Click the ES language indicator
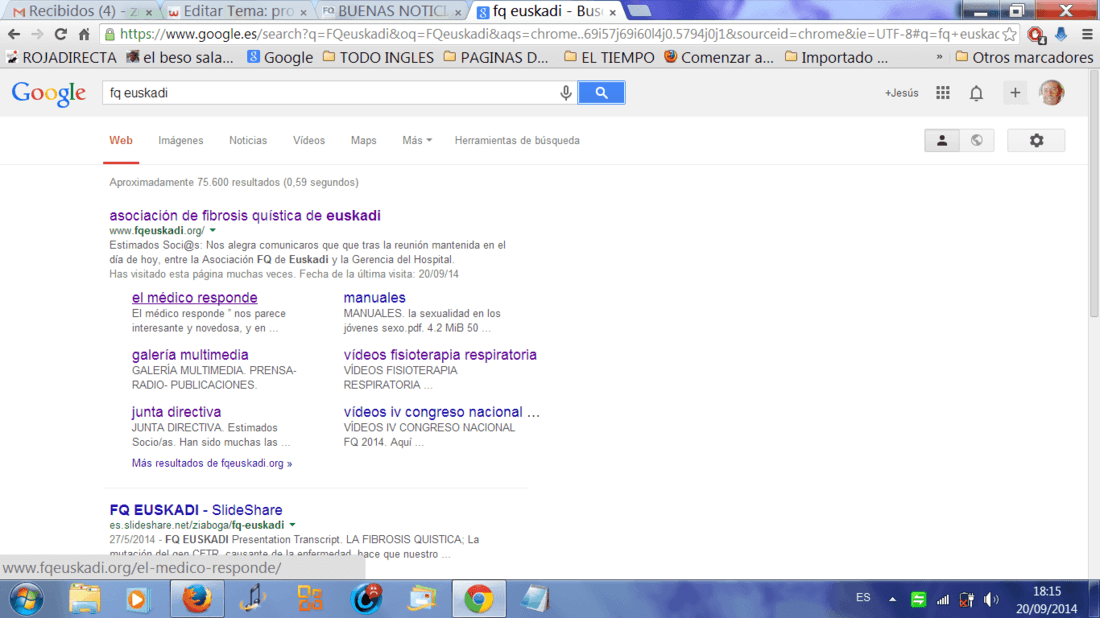 pyautogui.click(x=863, y=598)
